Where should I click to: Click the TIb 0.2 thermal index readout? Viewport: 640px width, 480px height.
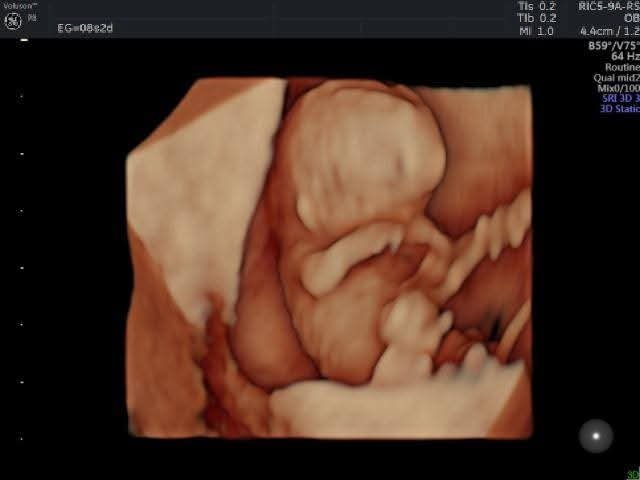536,18
